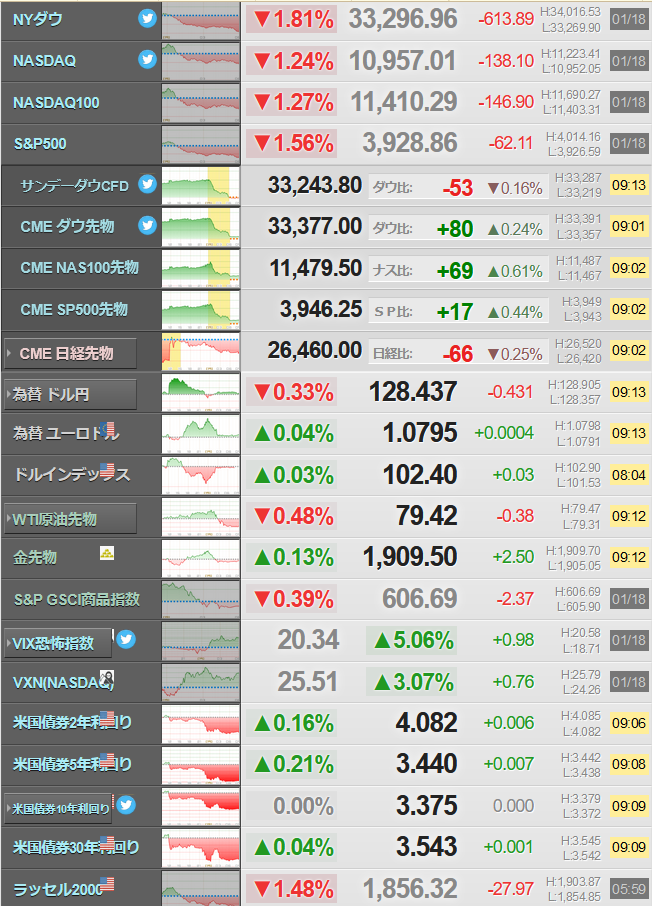652x906 pixels.
Task: Open the 米国債券2年利回り mini chart
Action: pos(201,724)
